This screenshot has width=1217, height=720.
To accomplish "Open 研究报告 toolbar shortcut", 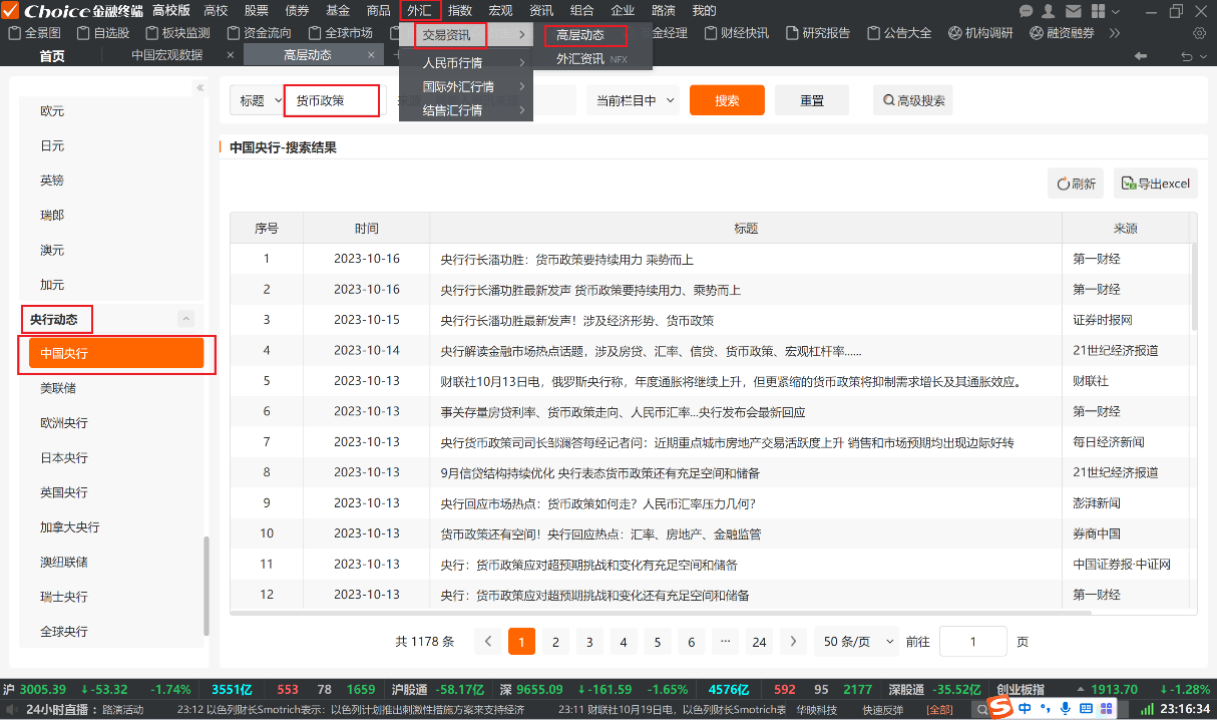I will pos(816,33).
